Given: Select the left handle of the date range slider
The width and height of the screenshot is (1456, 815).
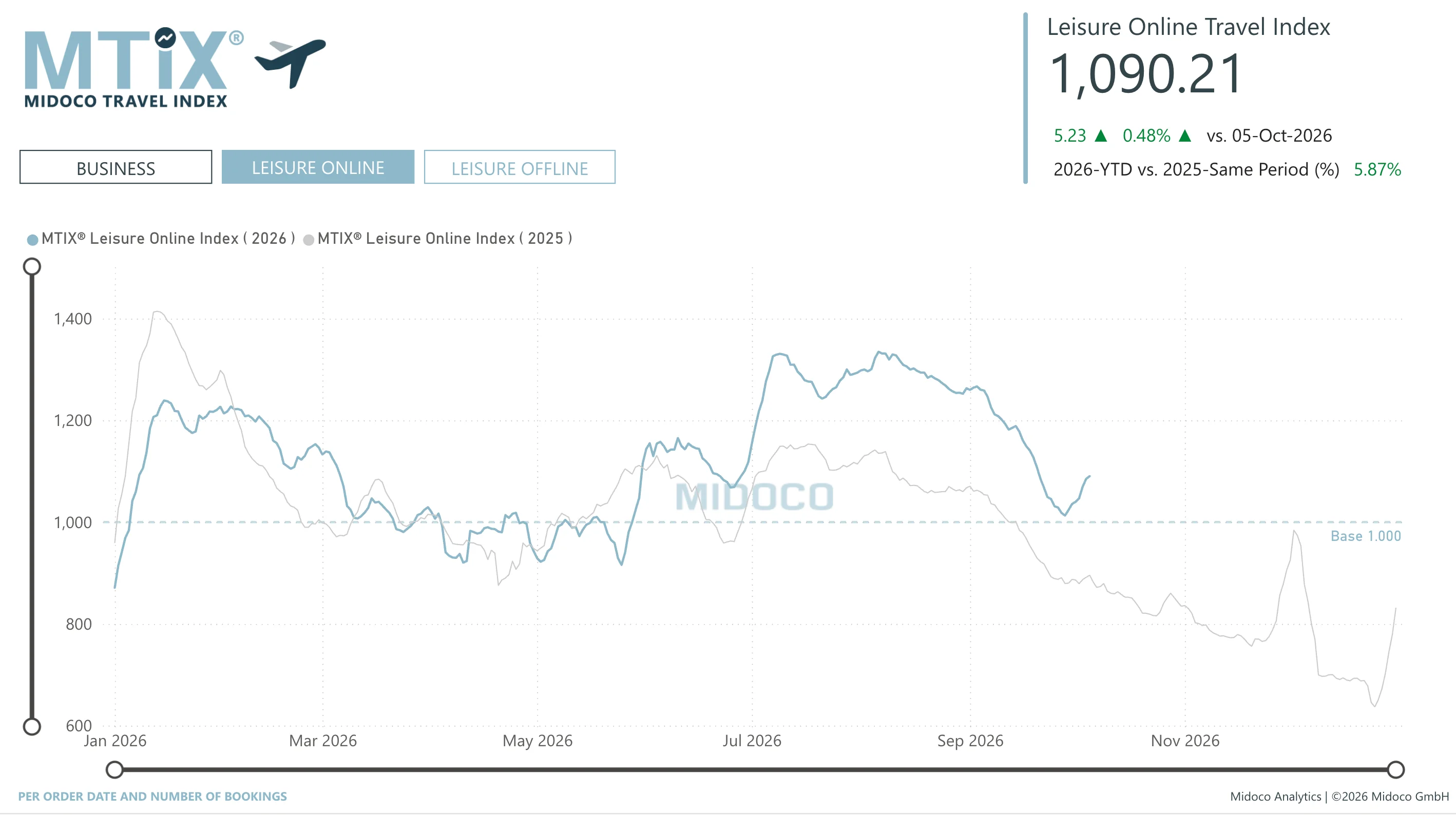Looking at the screenshot, I should (x=114, y=769).
